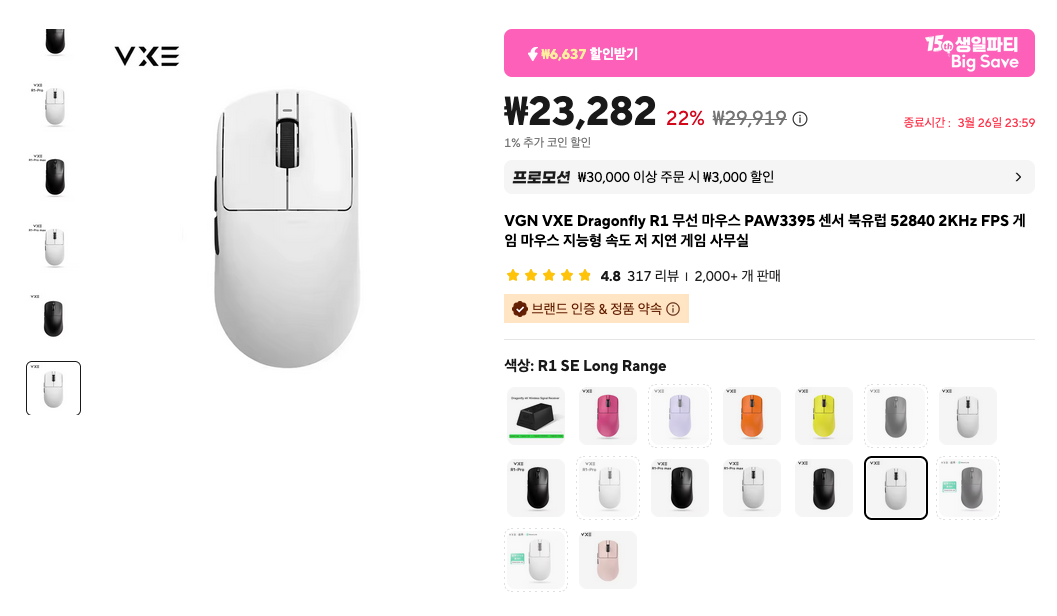Click the lightning bolt discount icon

point(533,54)
